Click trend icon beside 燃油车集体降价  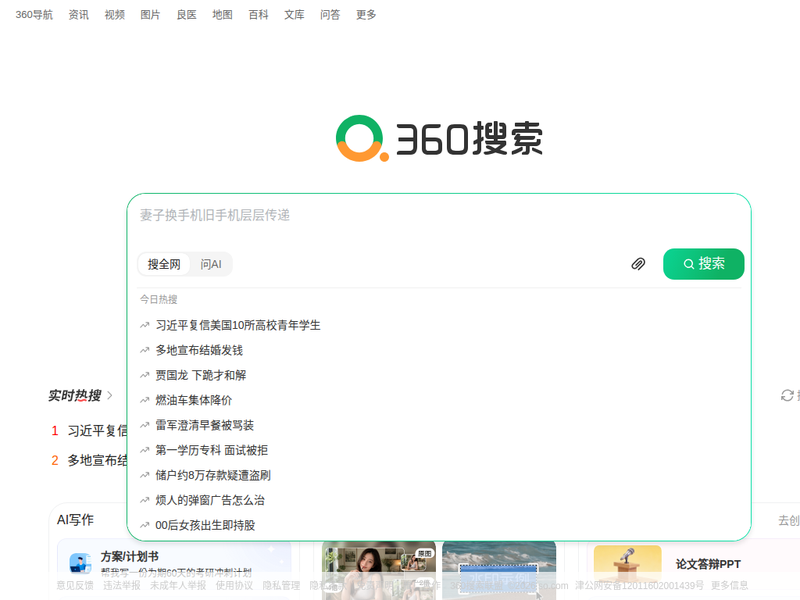(x=144, y=401)
